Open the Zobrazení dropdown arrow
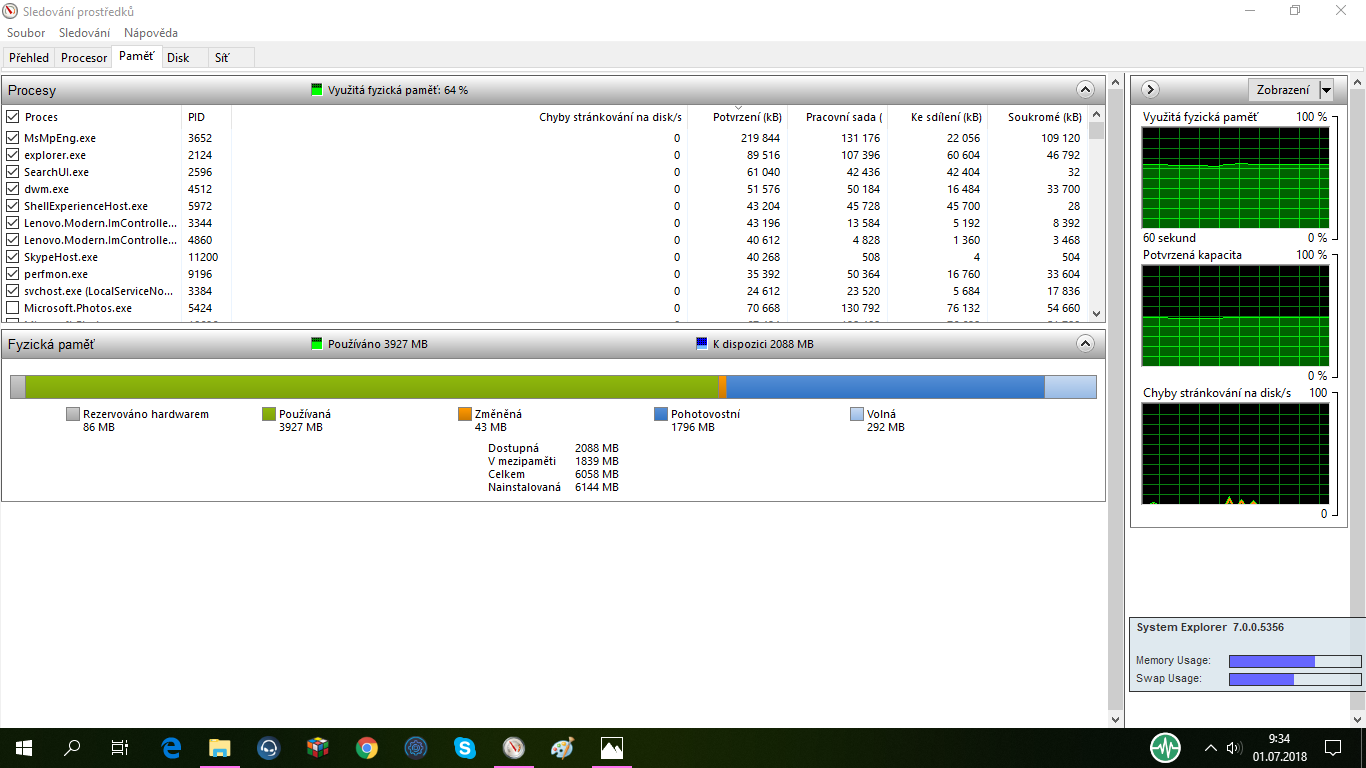Screen dimensions: 1366x768 (x=1326, y=90)
